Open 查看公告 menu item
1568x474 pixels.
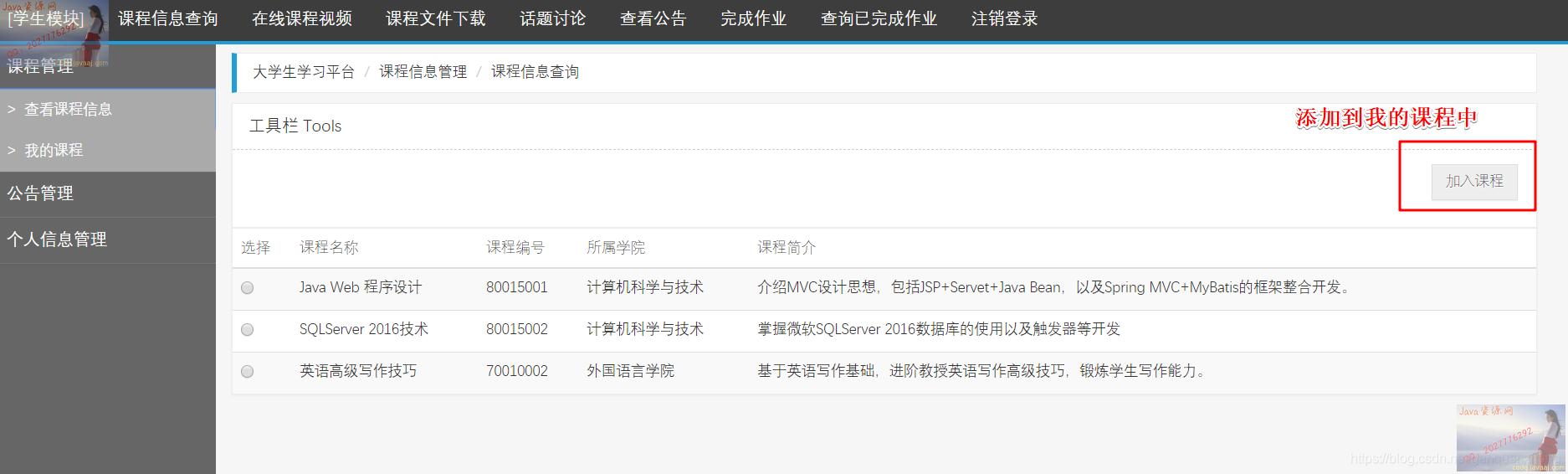point(653,18)
